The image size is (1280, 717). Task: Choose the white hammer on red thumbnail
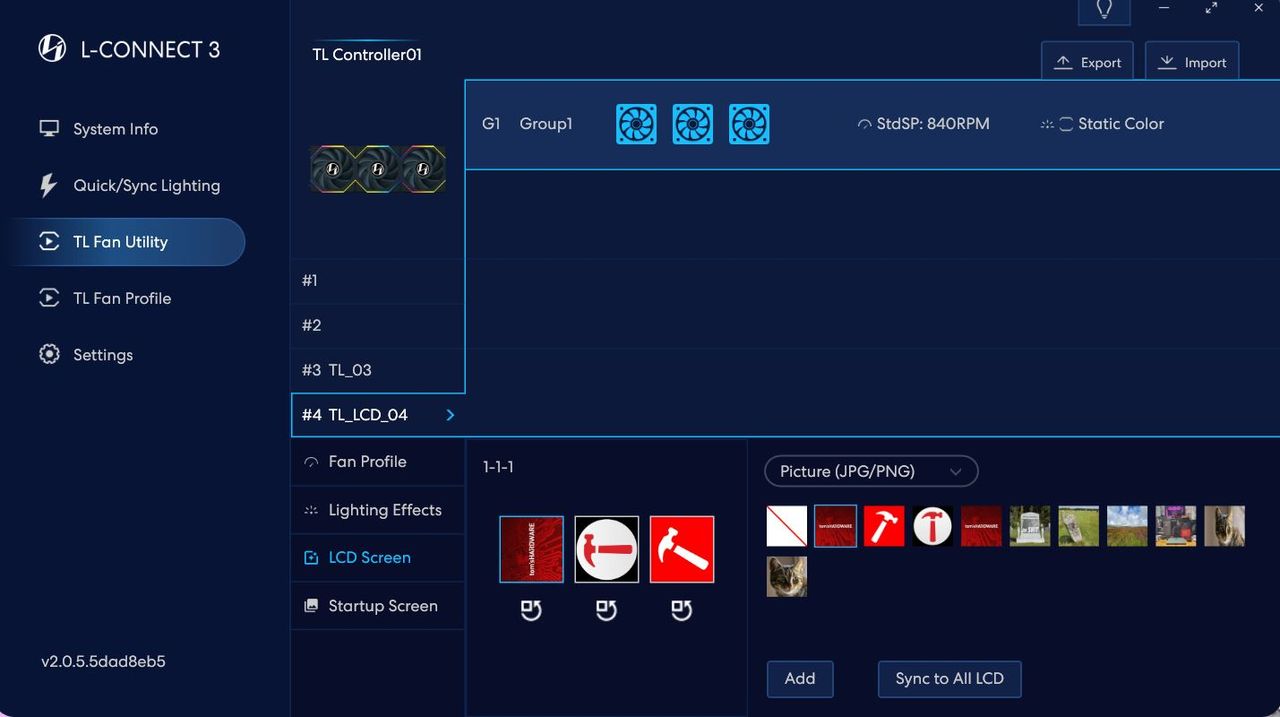884,526
